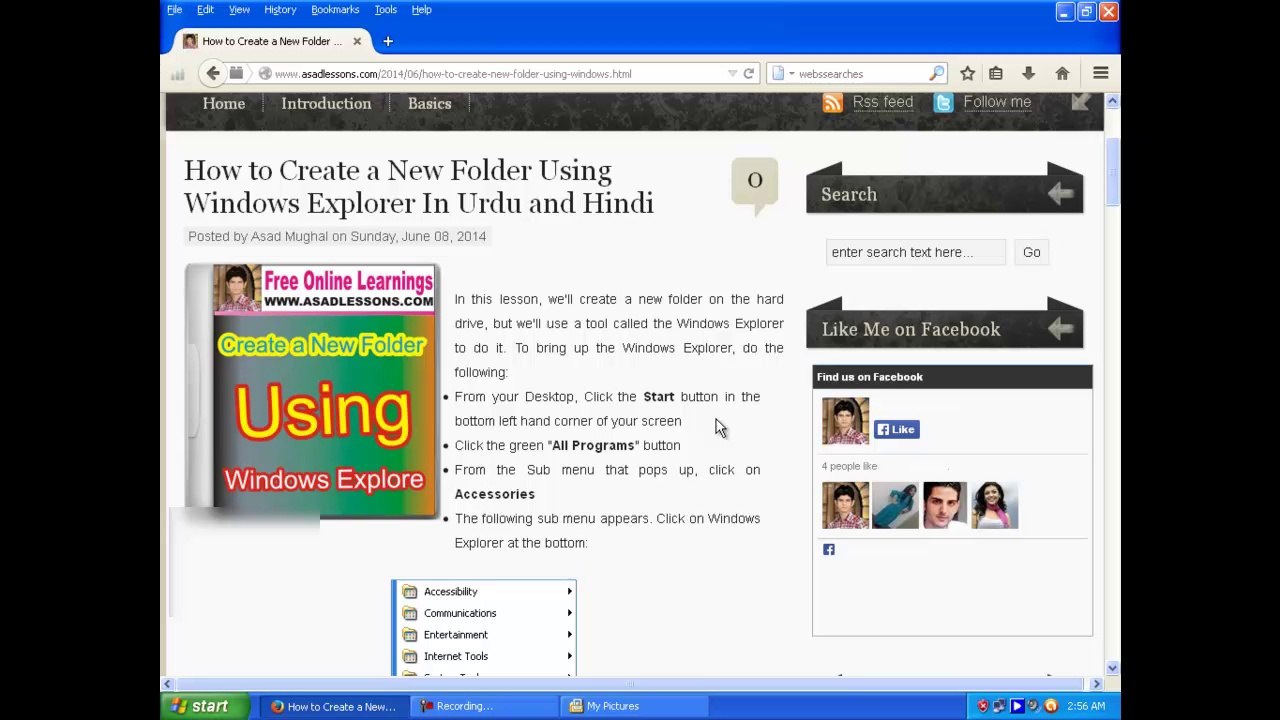Click the Create a New Folder thumbnail
The width and height of the screenshot is (1280, 720).
[x=312, y=391]
